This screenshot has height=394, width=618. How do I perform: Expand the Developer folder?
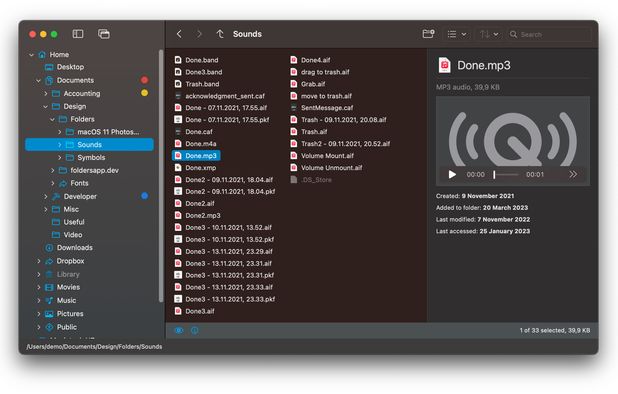pos(46,196)
